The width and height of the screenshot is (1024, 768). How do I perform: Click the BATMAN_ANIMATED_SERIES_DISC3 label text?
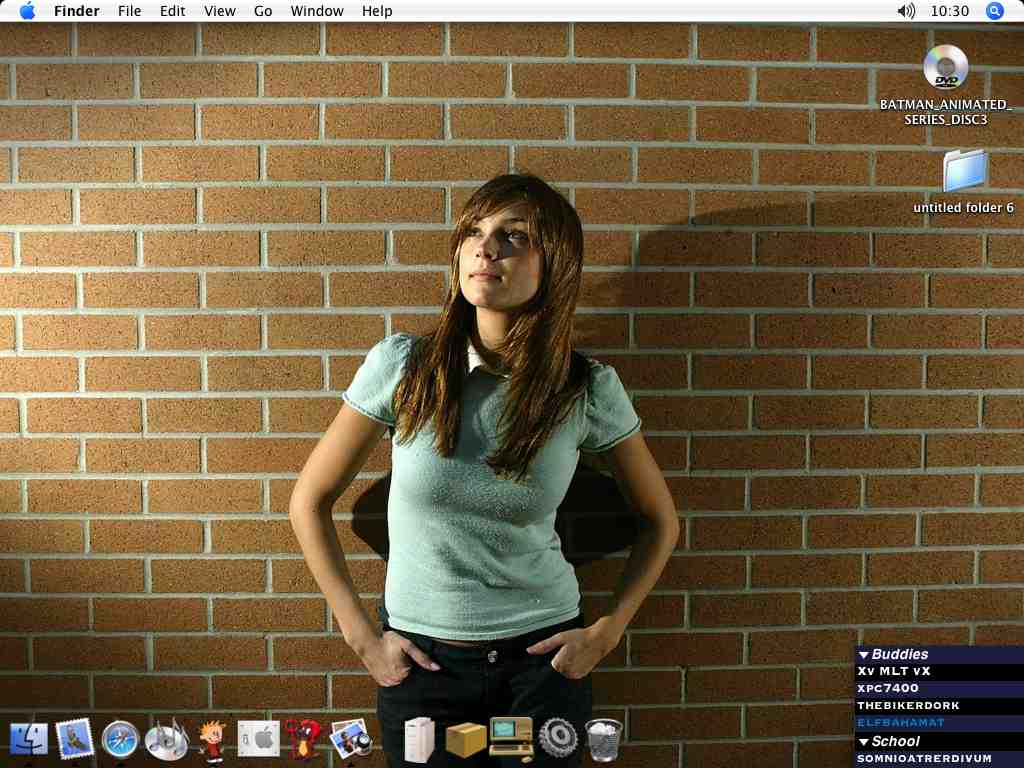[x=945, y=112]
